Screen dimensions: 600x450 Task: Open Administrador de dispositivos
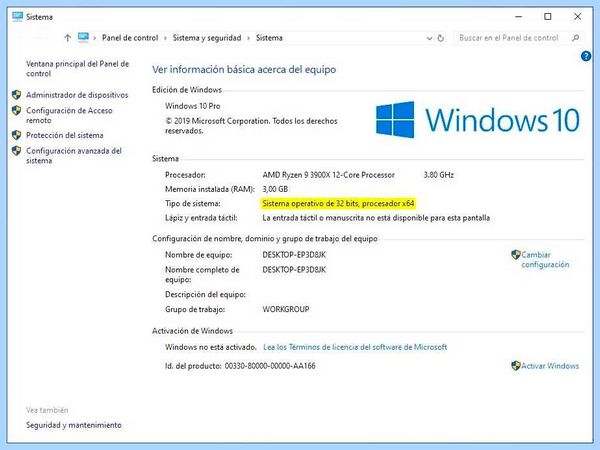[77, 95]
